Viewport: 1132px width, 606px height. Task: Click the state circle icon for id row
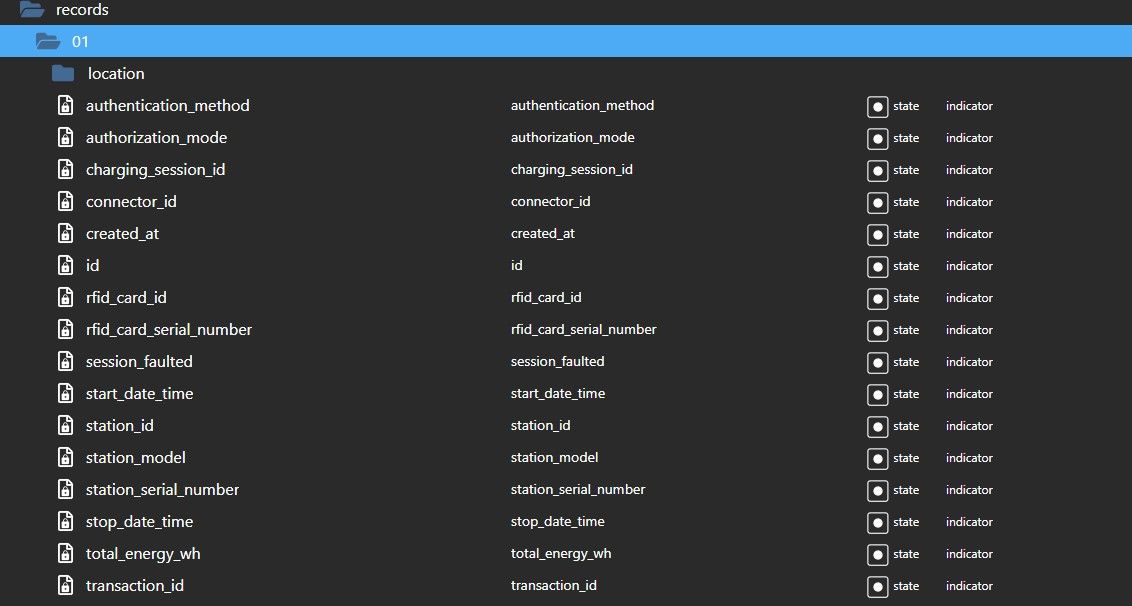coord(877,266)
